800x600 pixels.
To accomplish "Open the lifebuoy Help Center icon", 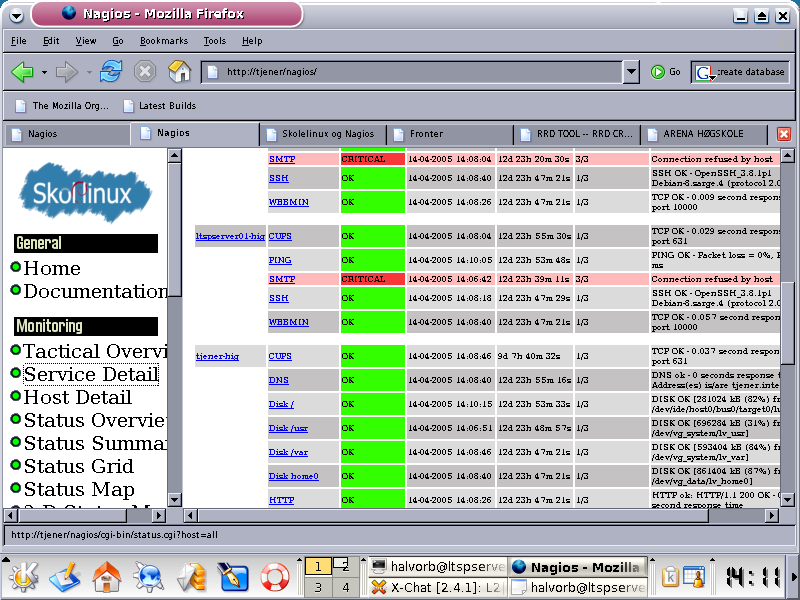I will 275,578.
